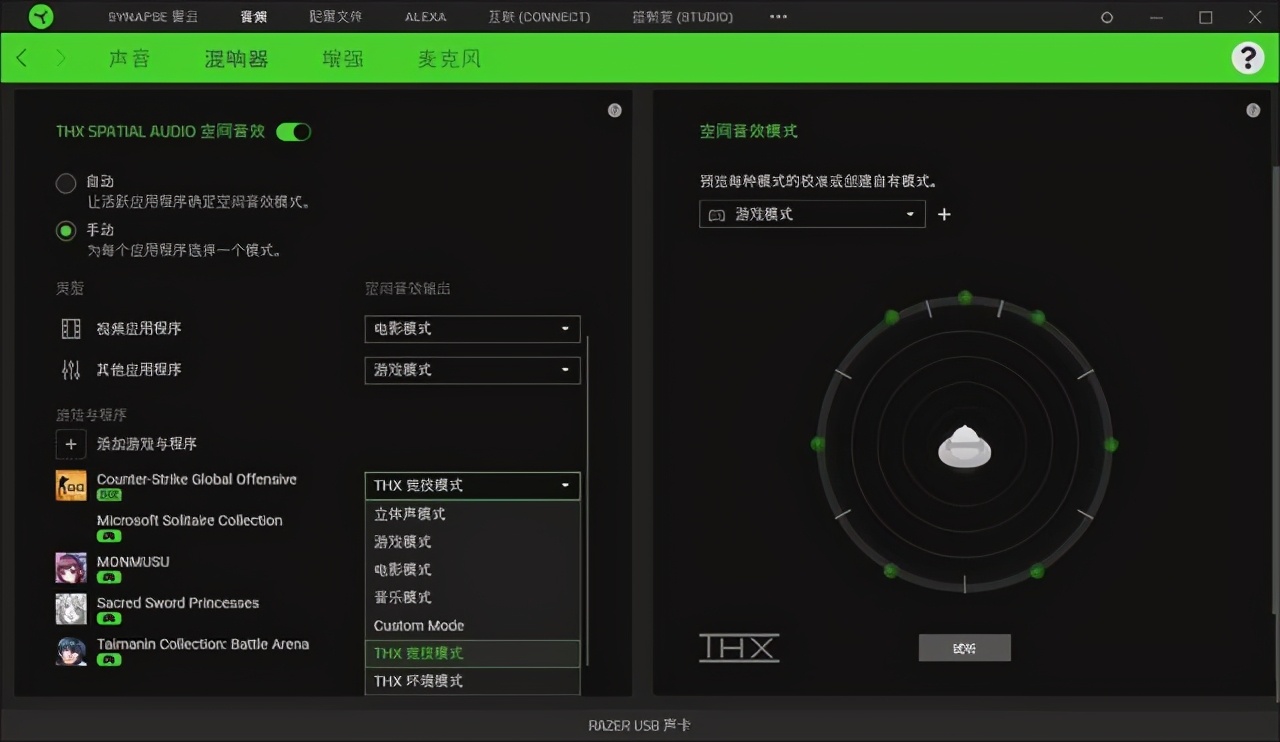Select the 手动 radio button

[65, 230]
